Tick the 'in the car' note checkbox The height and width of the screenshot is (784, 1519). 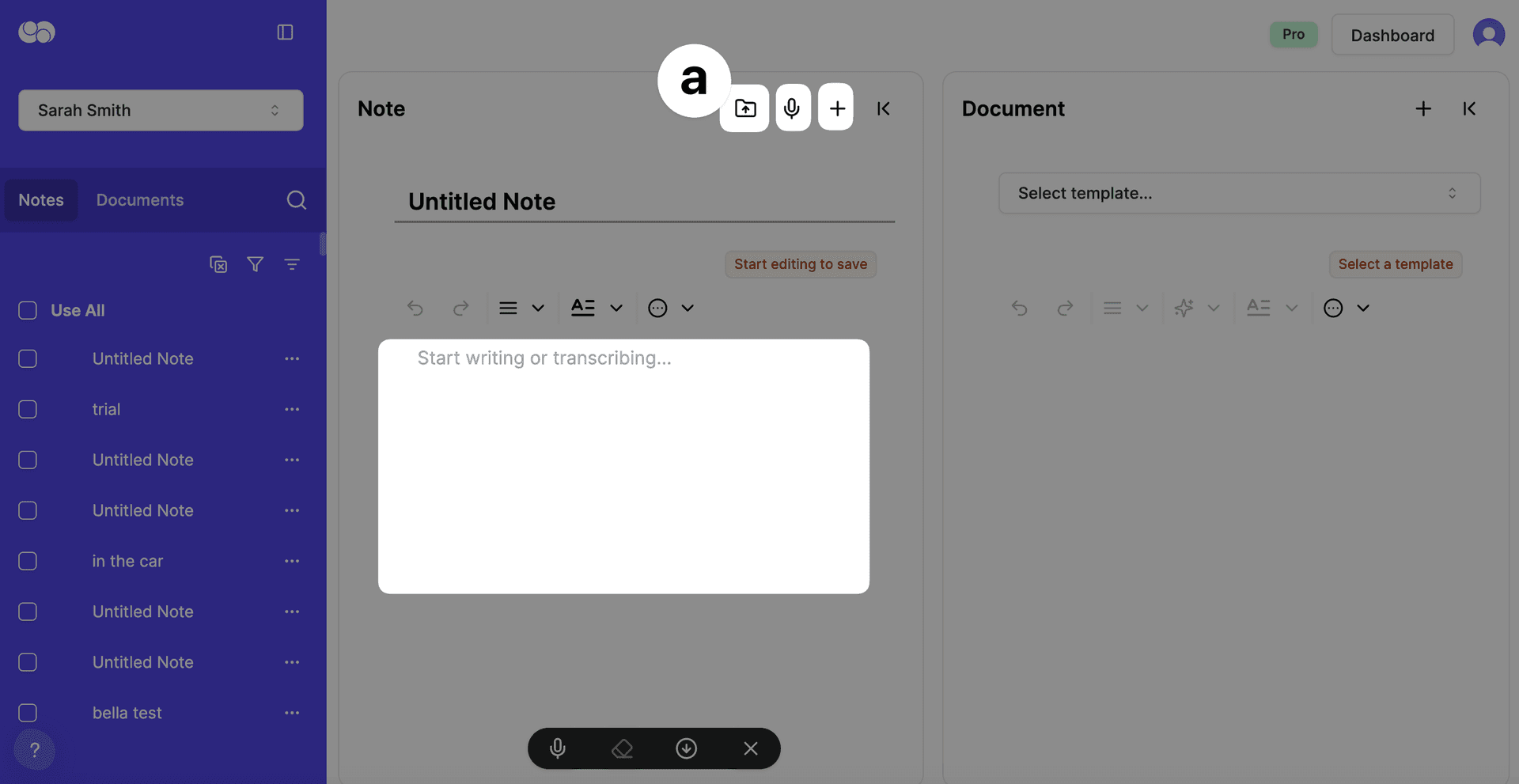28,561
